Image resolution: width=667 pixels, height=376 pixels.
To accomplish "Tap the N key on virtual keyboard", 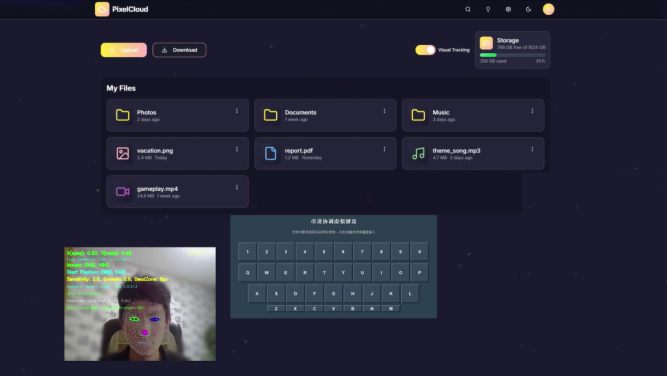I will point(372,308).
